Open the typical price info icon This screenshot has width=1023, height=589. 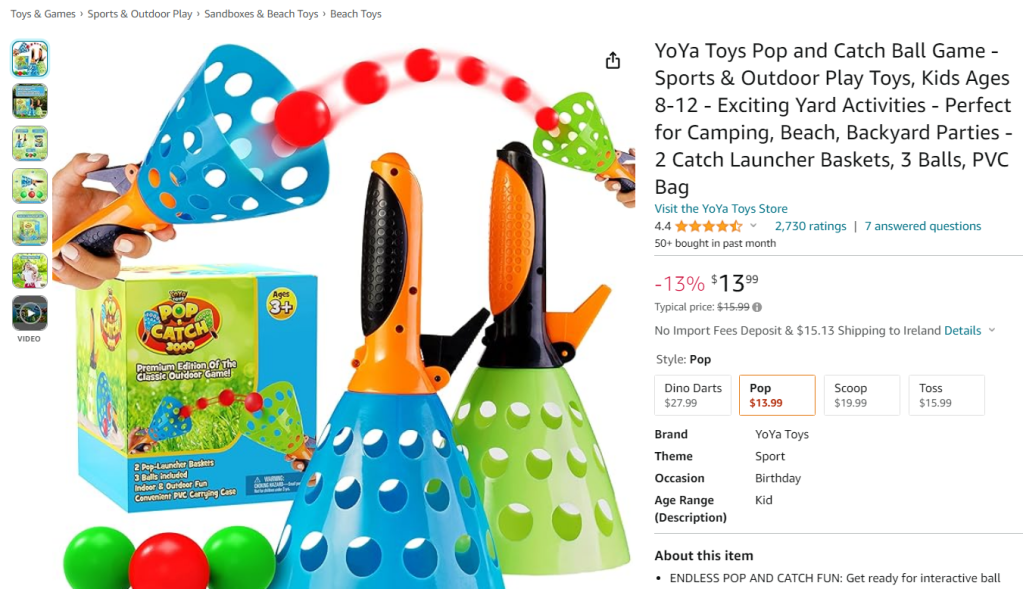[757, 307]
